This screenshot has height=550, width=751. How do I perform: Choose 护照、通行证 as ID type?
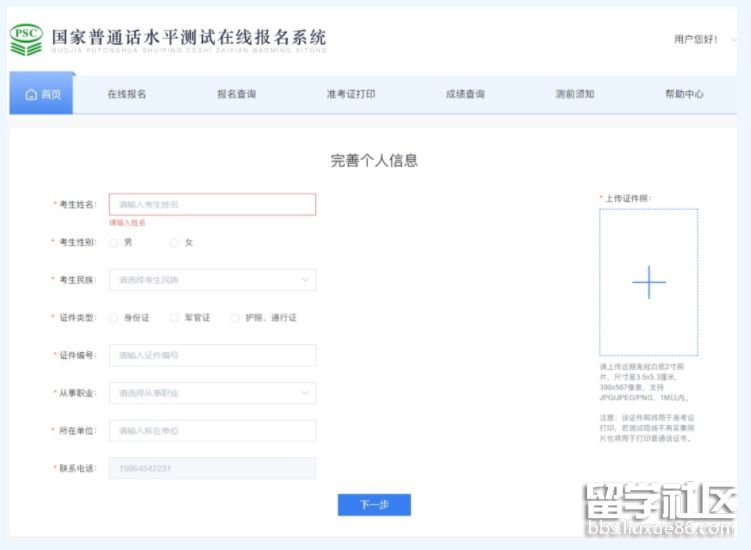pyautogui.click(x=235, y=318)
